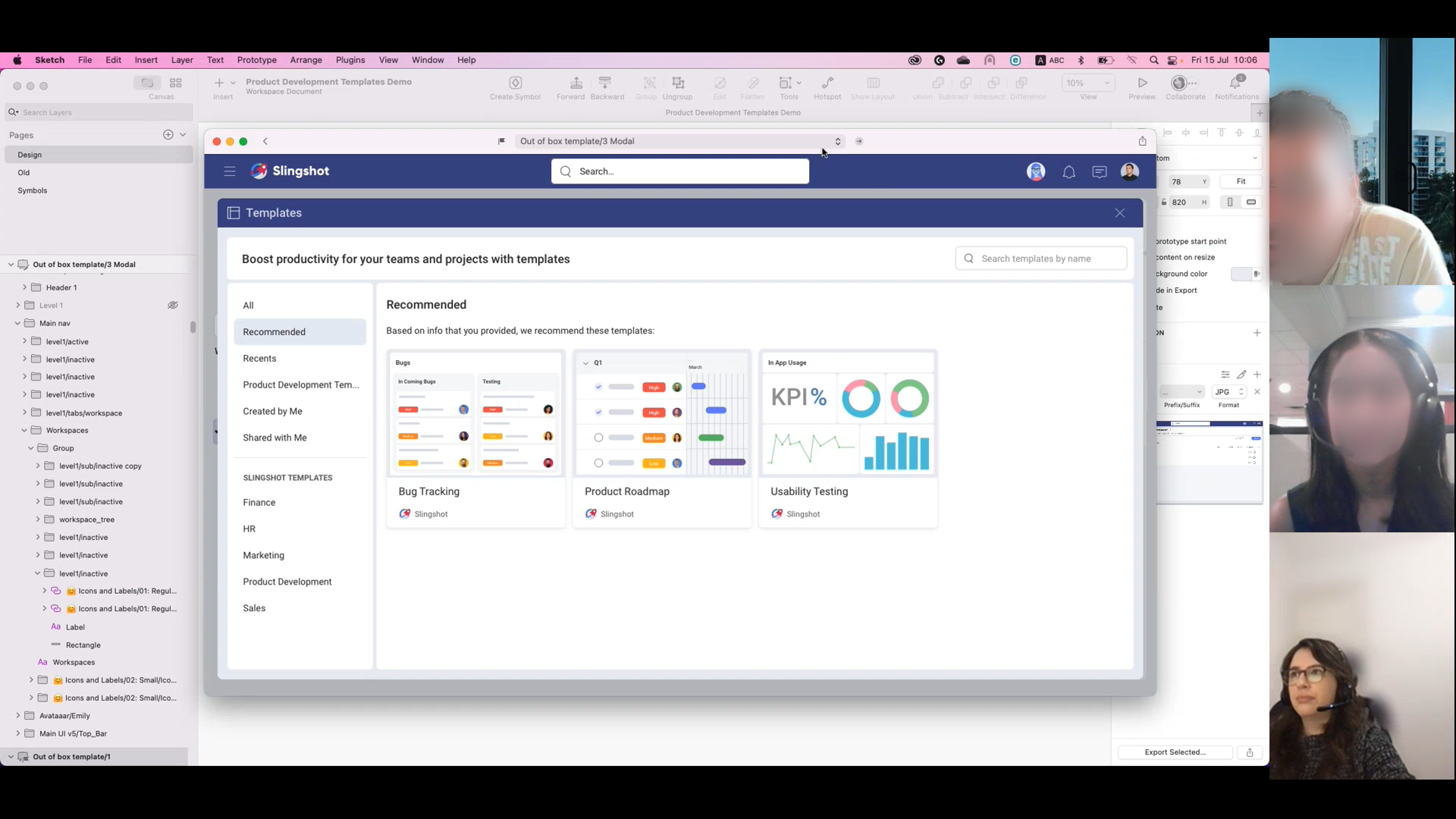Image resolution: width=1456 pixels, height=819 pixels.
Task: Click the Hotspot tool icon
Action: coord(827,83)
